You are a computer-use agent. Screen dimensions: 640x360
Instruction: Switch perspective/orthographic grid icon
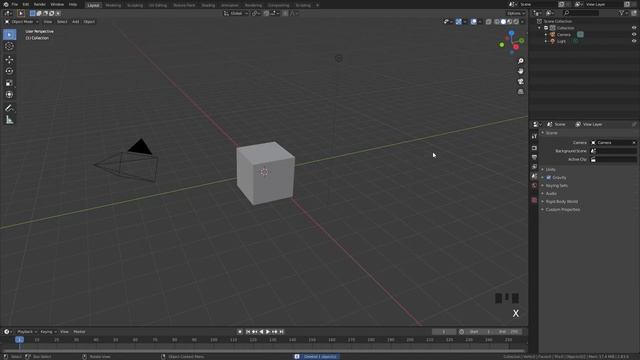pyautogui.click(x=520, y=92)
